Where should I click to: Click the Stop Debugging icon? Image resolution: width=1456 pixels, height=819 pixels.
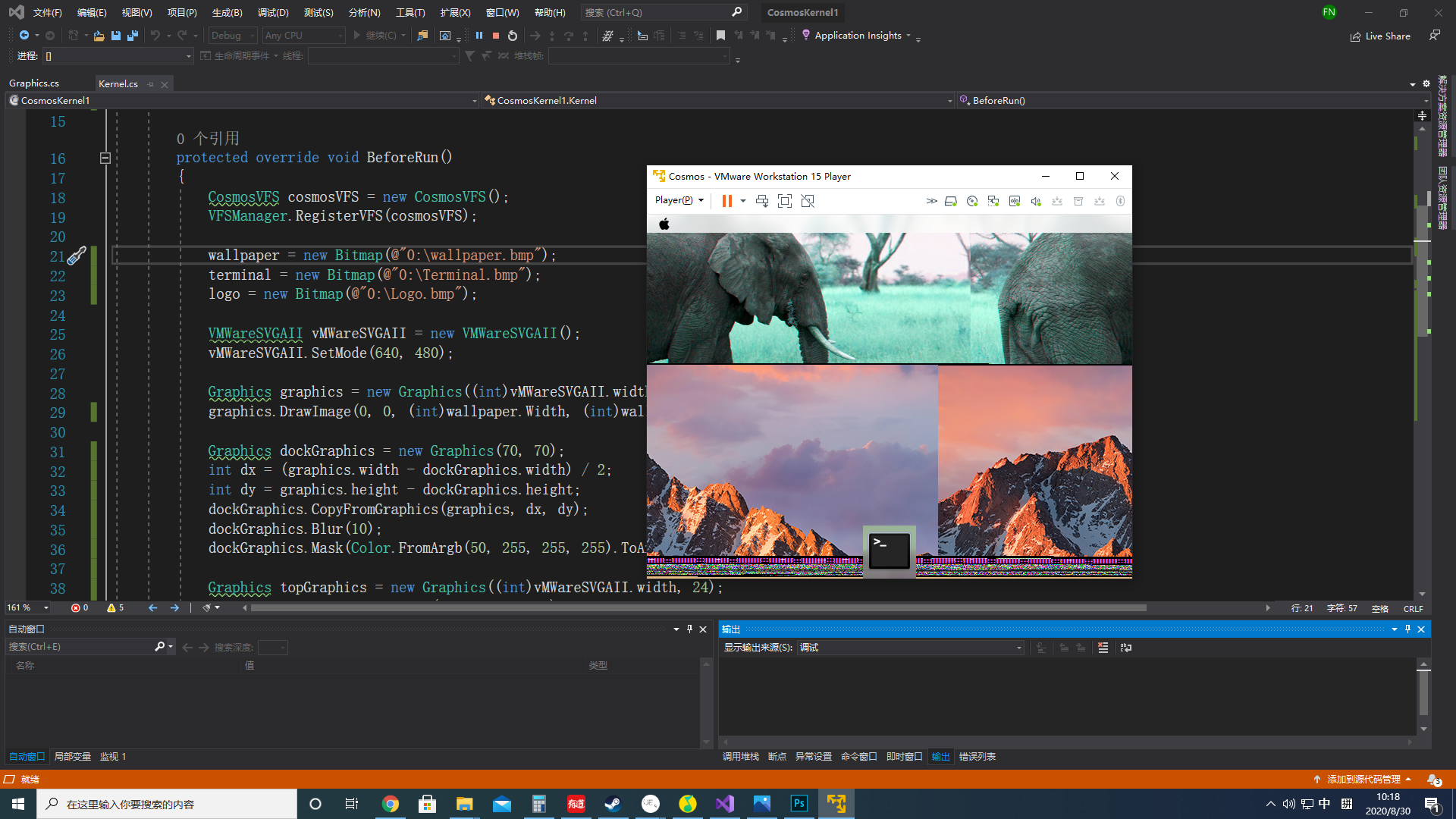496,35
